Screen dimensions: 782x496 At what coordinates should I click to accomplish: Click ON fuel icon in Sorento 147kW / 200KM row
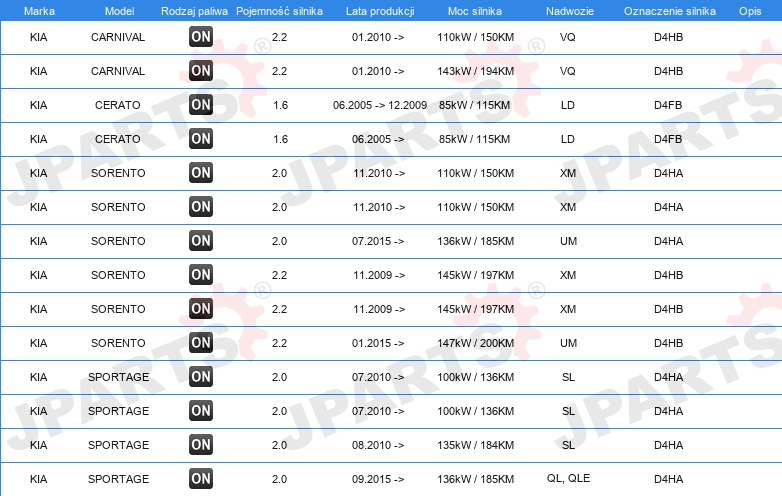point(201,342)
